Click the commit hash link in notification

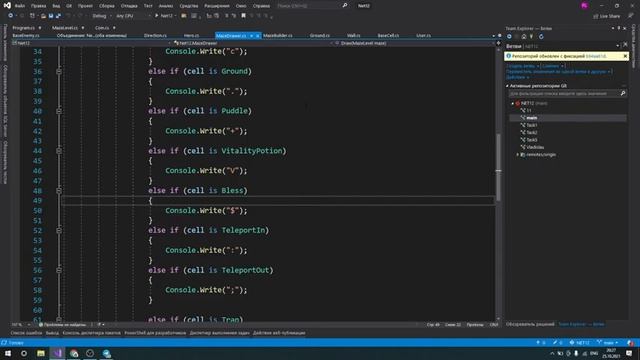tap(596, 56)
